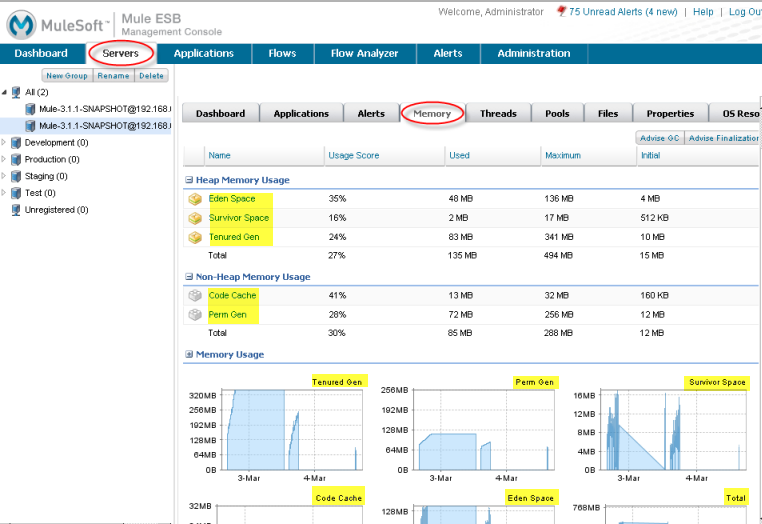Screen dimensions: 762x524
Task: Sort by Usage Score column header
Action: click(x=353, y=155)
